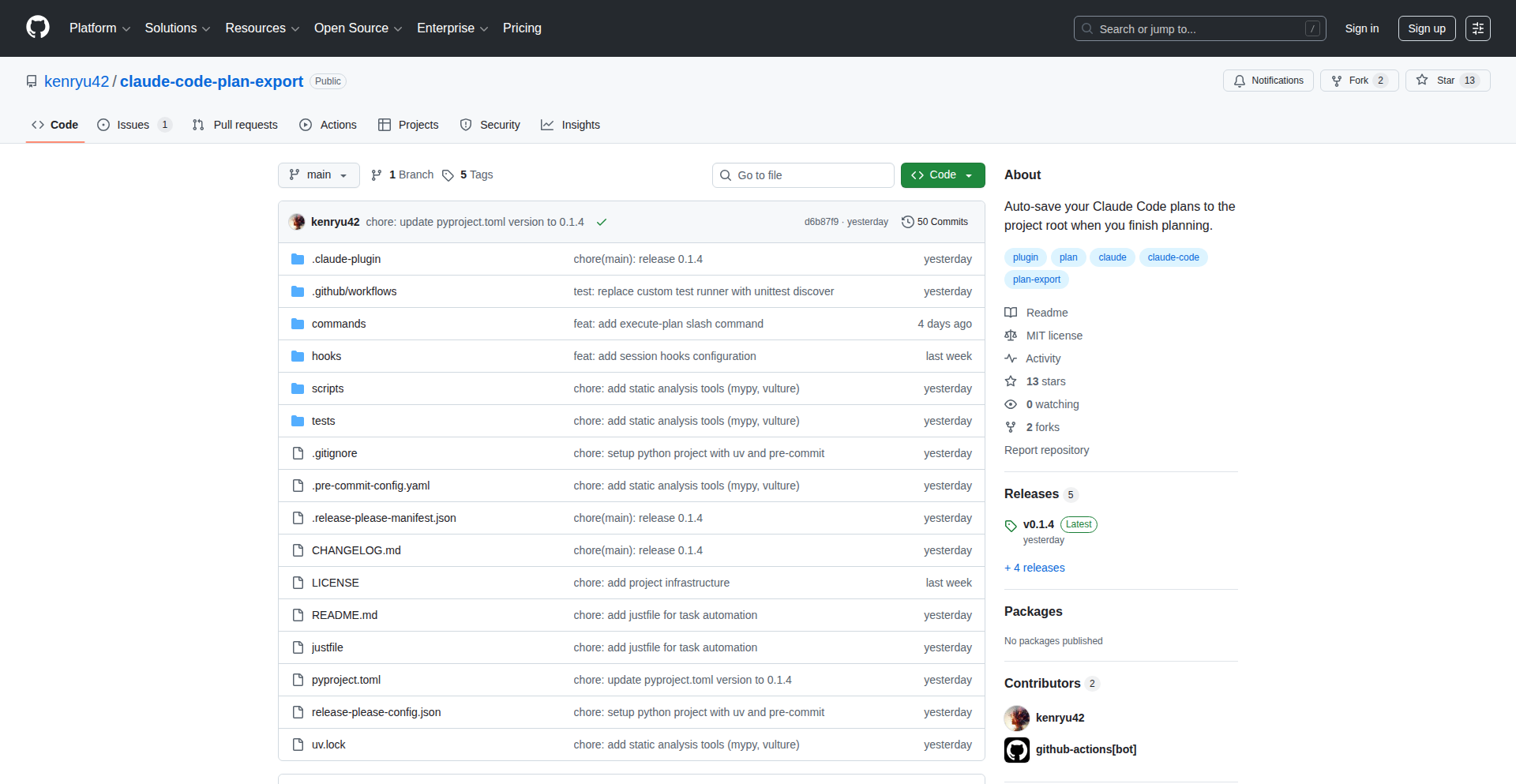The height and width of the screenshot is (784, 1516).
Task: Open Notifications for this repository
Action: pos(1268,81)
